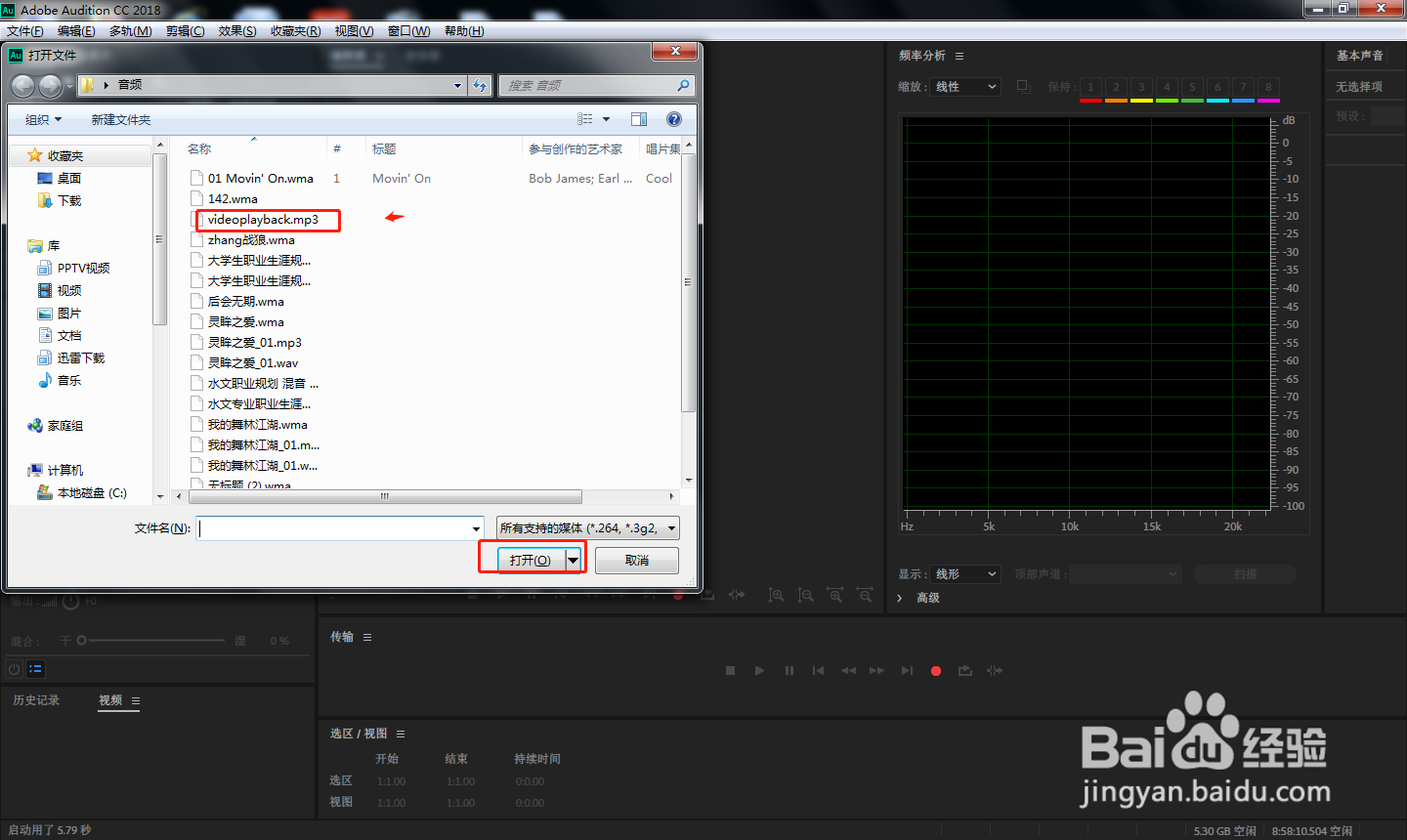Screen dimensions: 1407x840
Task: Click the horizontal scrollbar of file list
Action: pos(385,496)
